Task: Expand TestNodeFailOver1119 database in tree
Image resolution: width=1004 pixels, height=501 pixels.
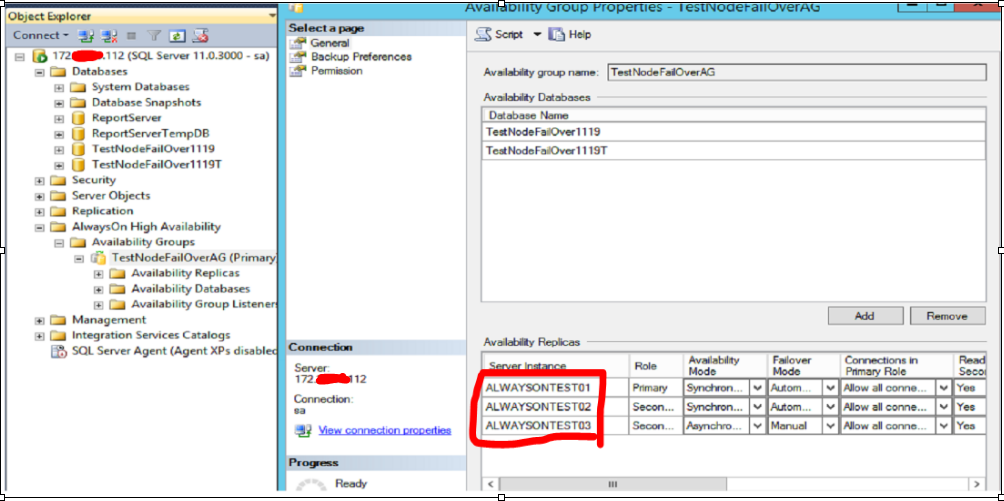Action: click(x=59, y=149)
